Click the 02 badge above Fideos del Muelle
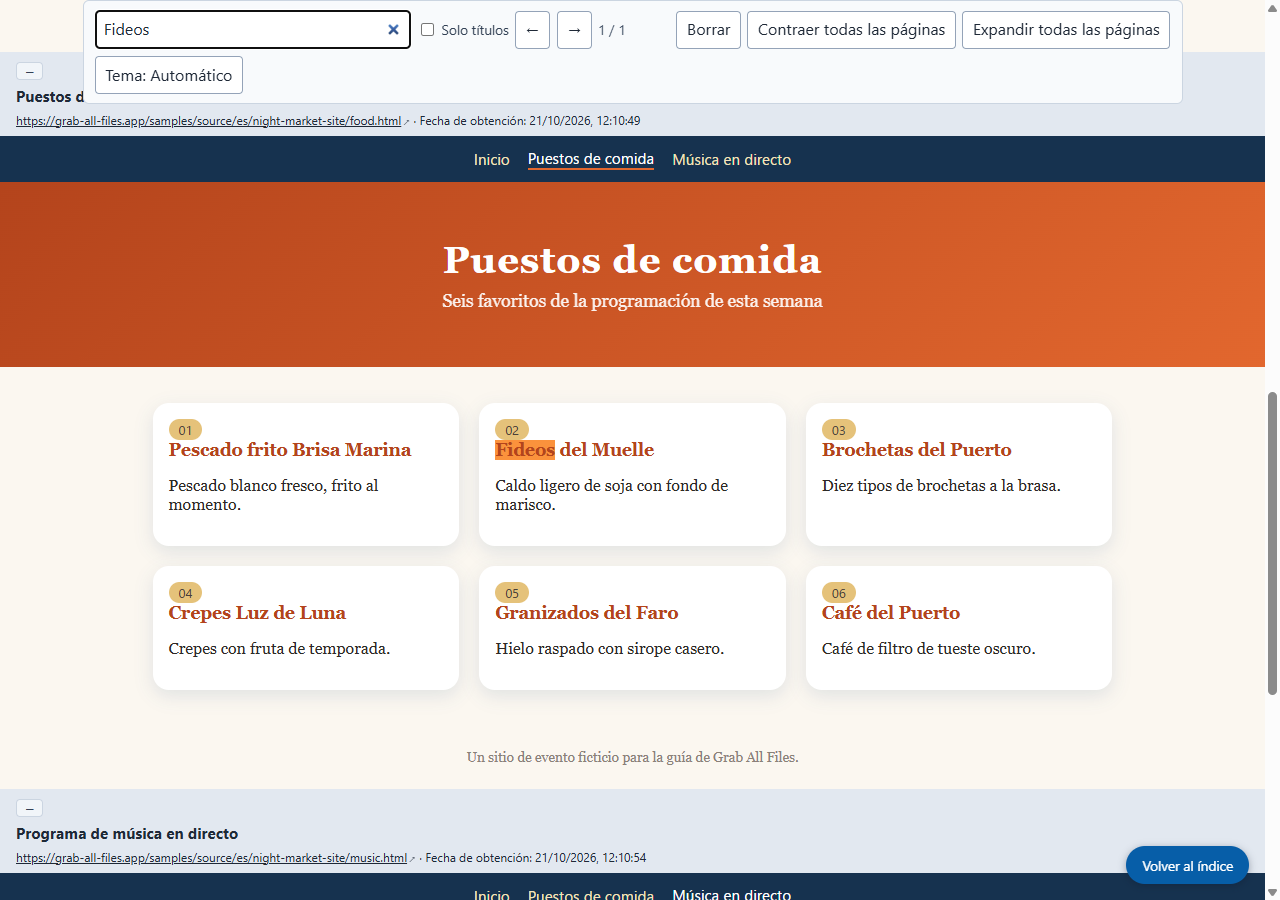The image size is (1280, 900). [x=512, y=430]
